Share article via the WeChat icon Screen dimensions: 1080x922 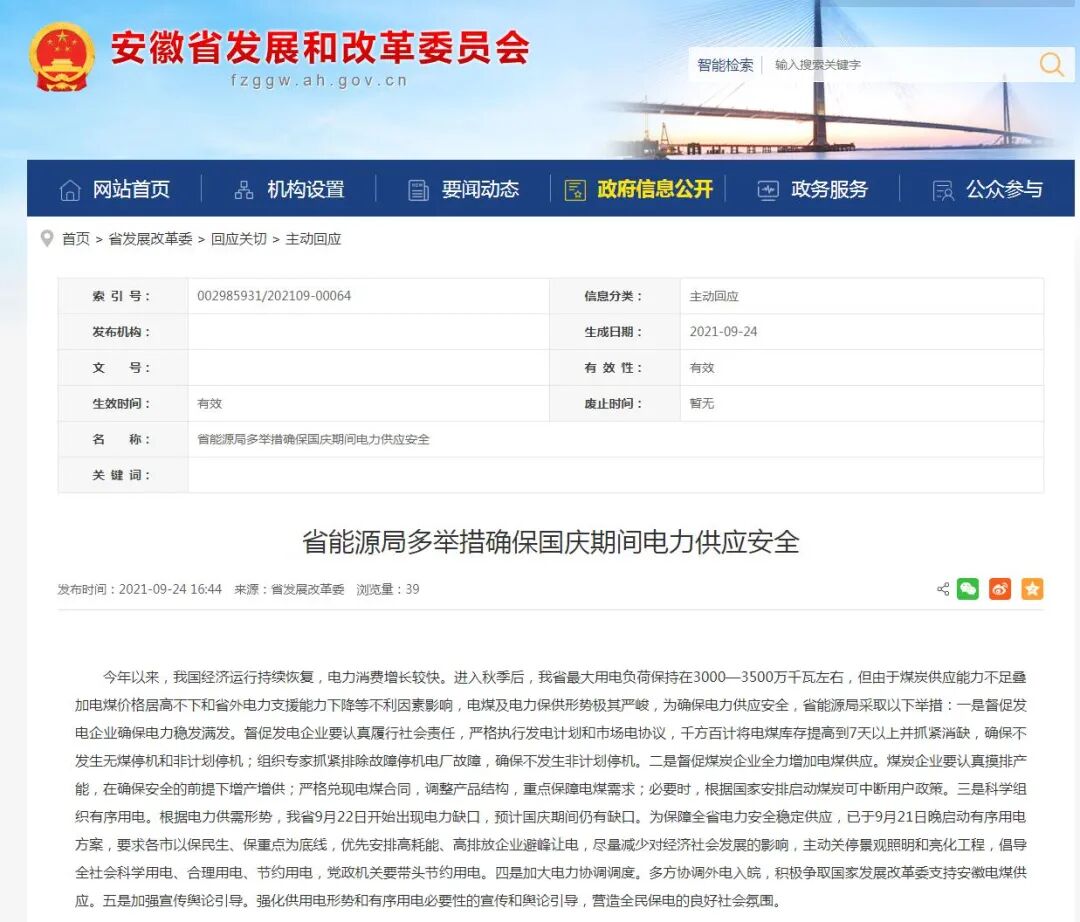tap(967, 589)
